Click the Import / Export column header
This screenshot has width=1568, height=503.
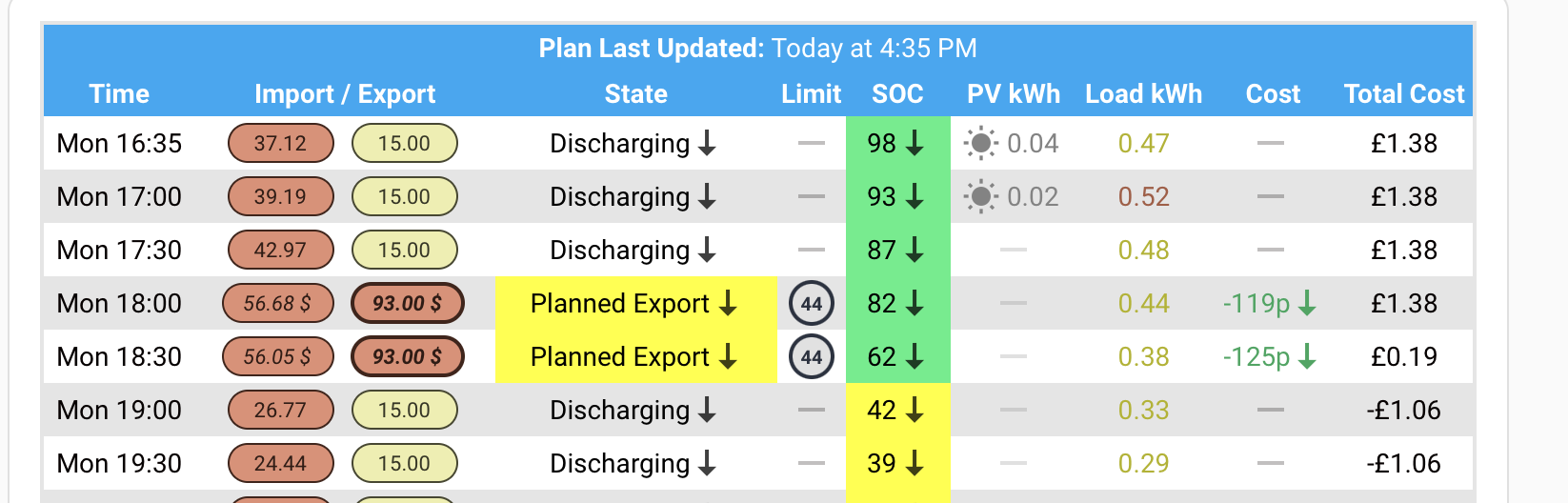point(345,94)
